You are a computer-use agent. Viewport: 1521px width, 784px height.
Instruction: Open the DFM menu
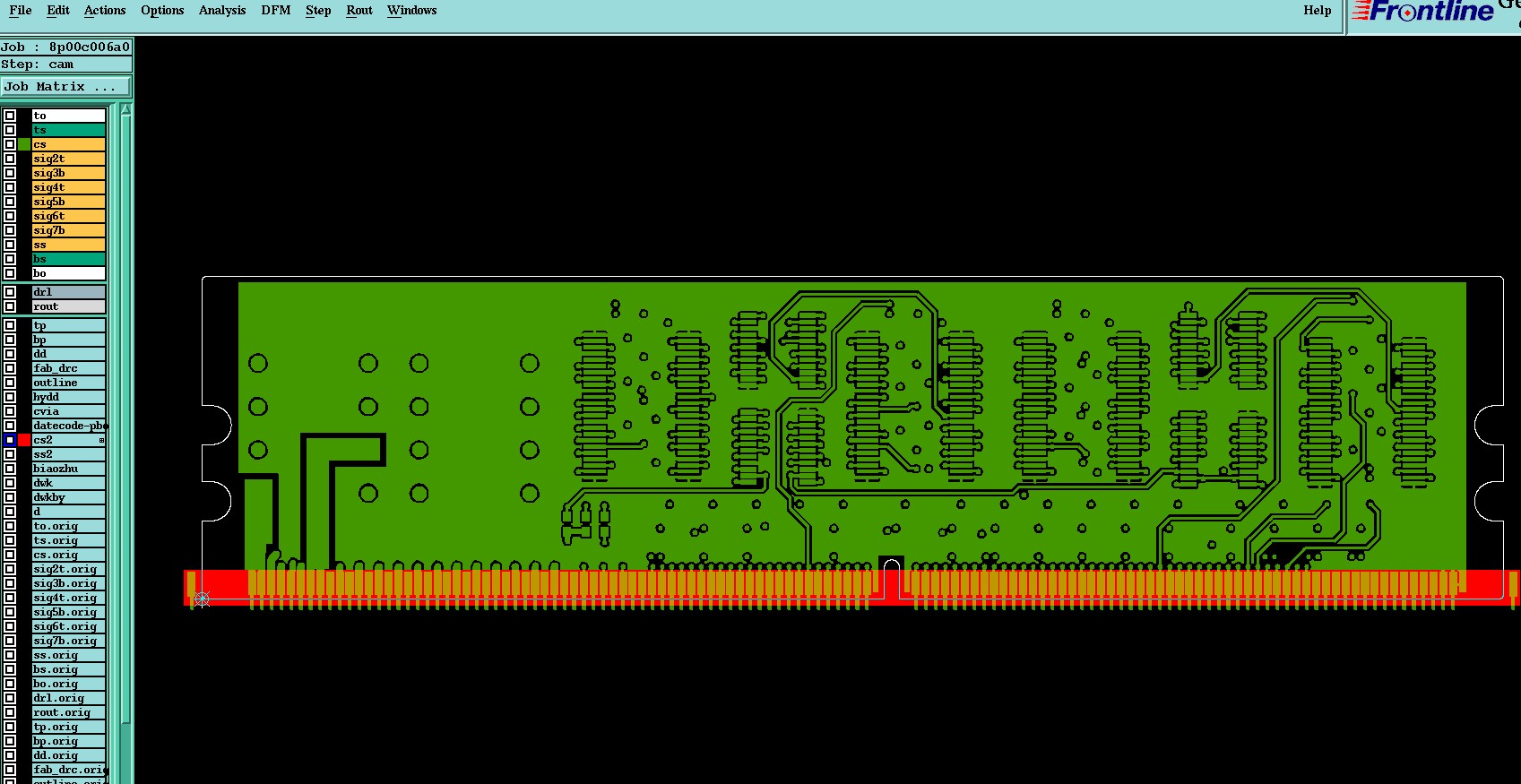point(276,11)
